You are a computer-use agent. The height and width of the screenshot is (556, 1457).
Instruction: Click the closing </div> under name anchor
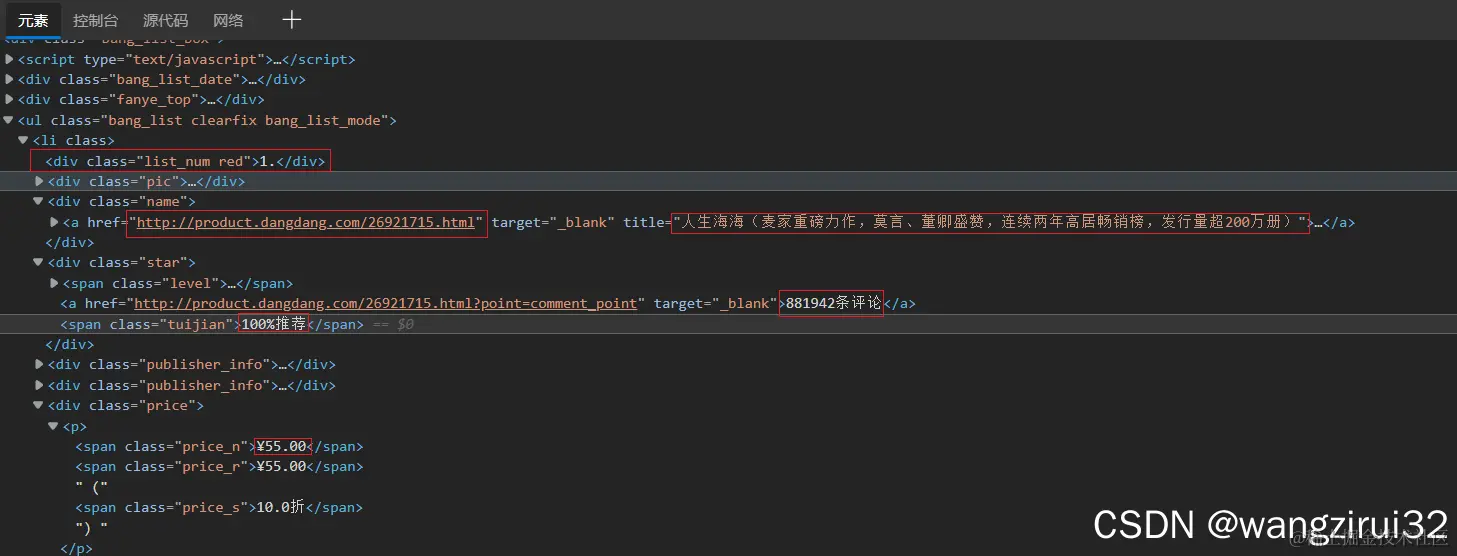pos(70,242)
